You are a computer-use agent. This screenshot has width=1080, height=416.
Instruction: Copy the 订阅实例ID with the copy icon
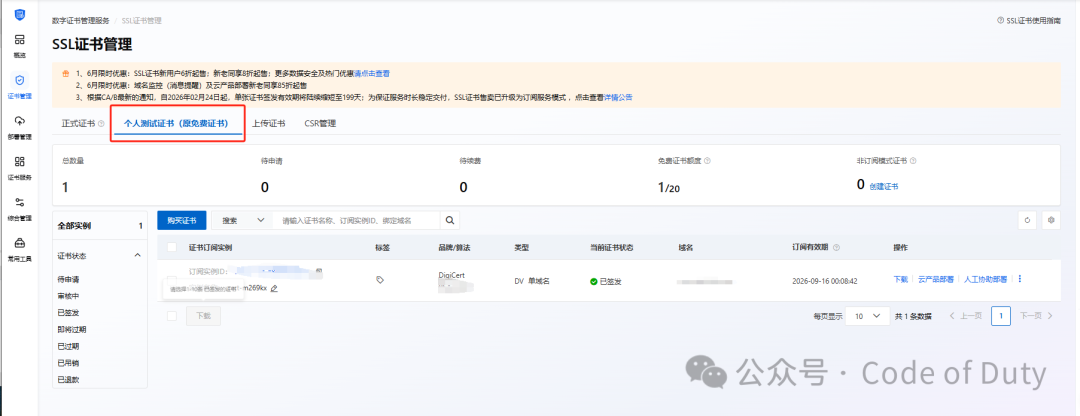coord(318,271)
